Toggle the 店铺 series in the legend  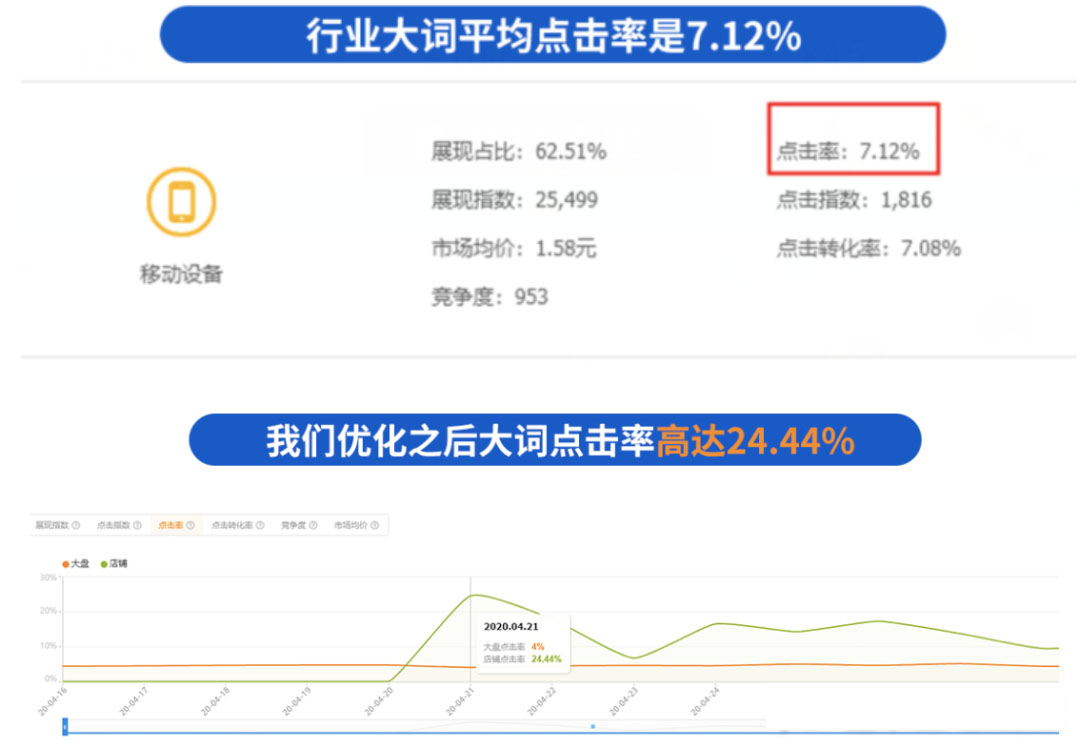click(x=113, y=563)
